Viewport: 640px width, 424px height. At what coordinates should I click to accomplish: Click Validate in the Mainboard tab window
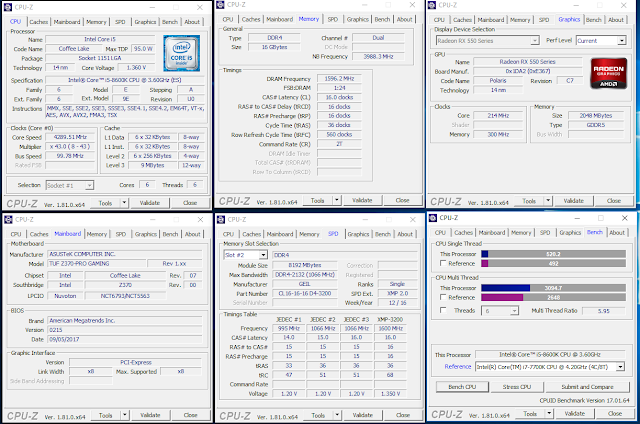150,415
